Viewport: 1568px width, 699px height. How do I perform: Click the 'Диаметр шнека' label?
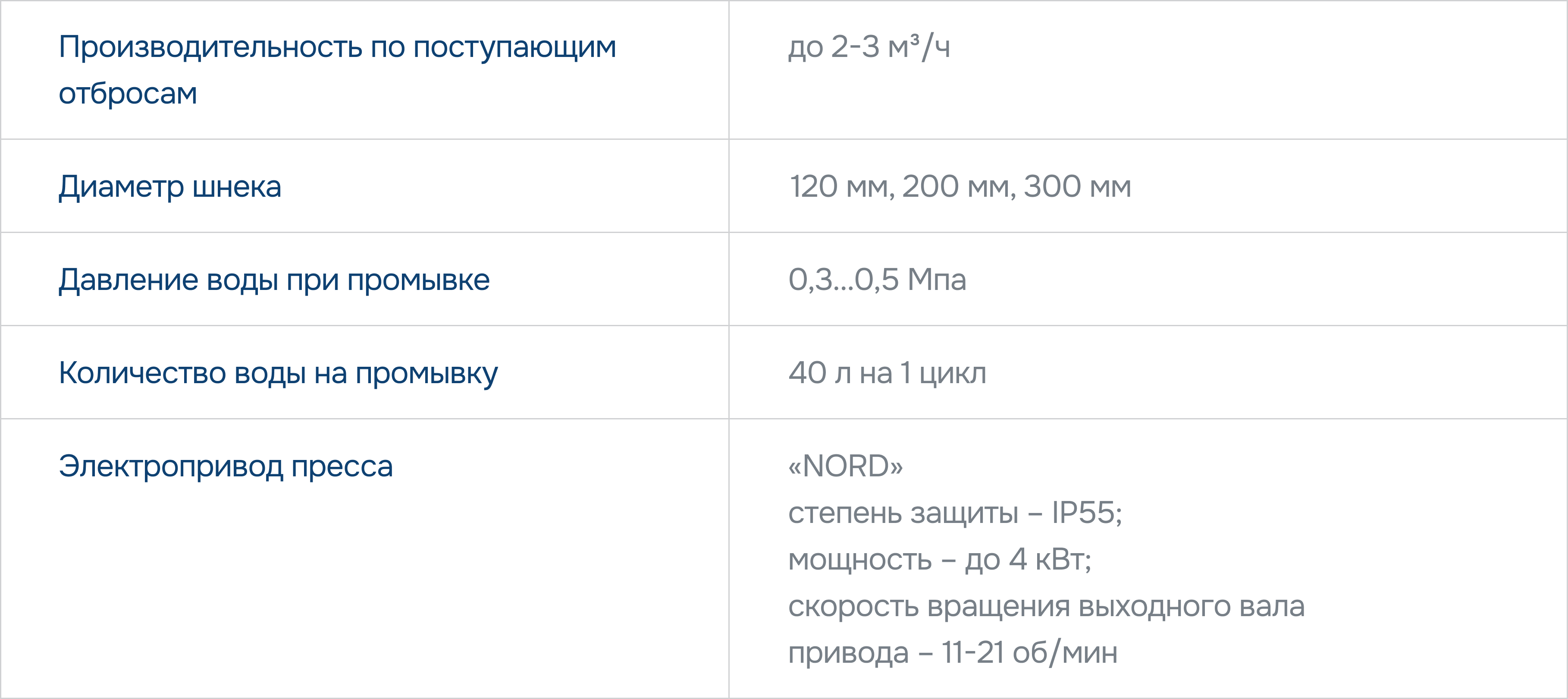click(170, 186)
